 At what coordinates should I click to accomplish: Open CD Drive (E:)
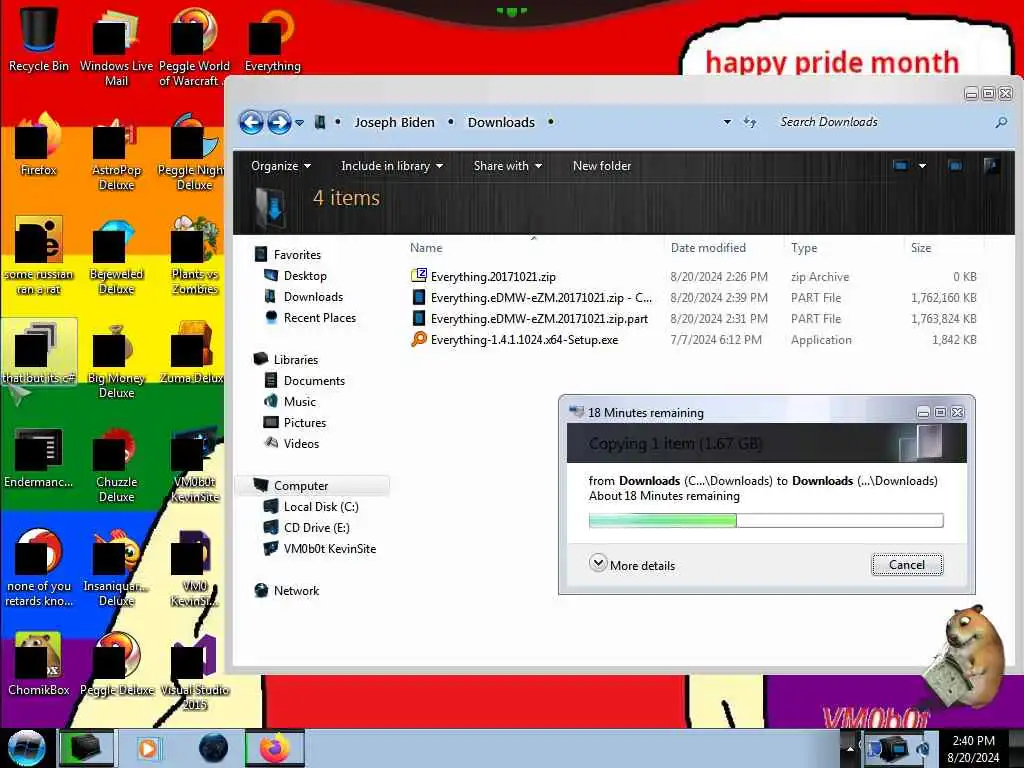(316, 528)
